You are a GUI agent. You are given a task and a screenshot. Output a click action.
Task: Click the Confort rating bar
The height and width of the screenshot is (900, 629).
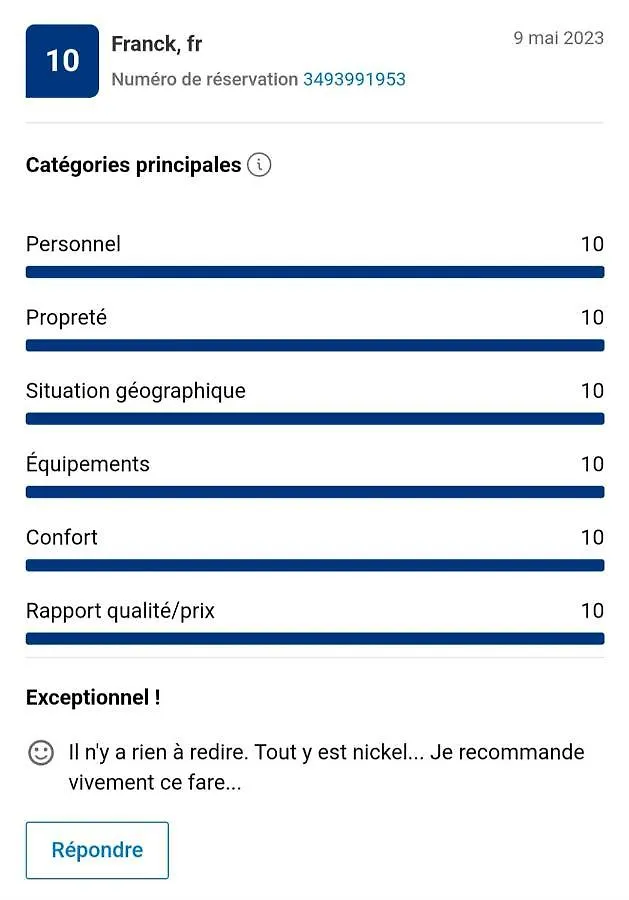(314, 566)
